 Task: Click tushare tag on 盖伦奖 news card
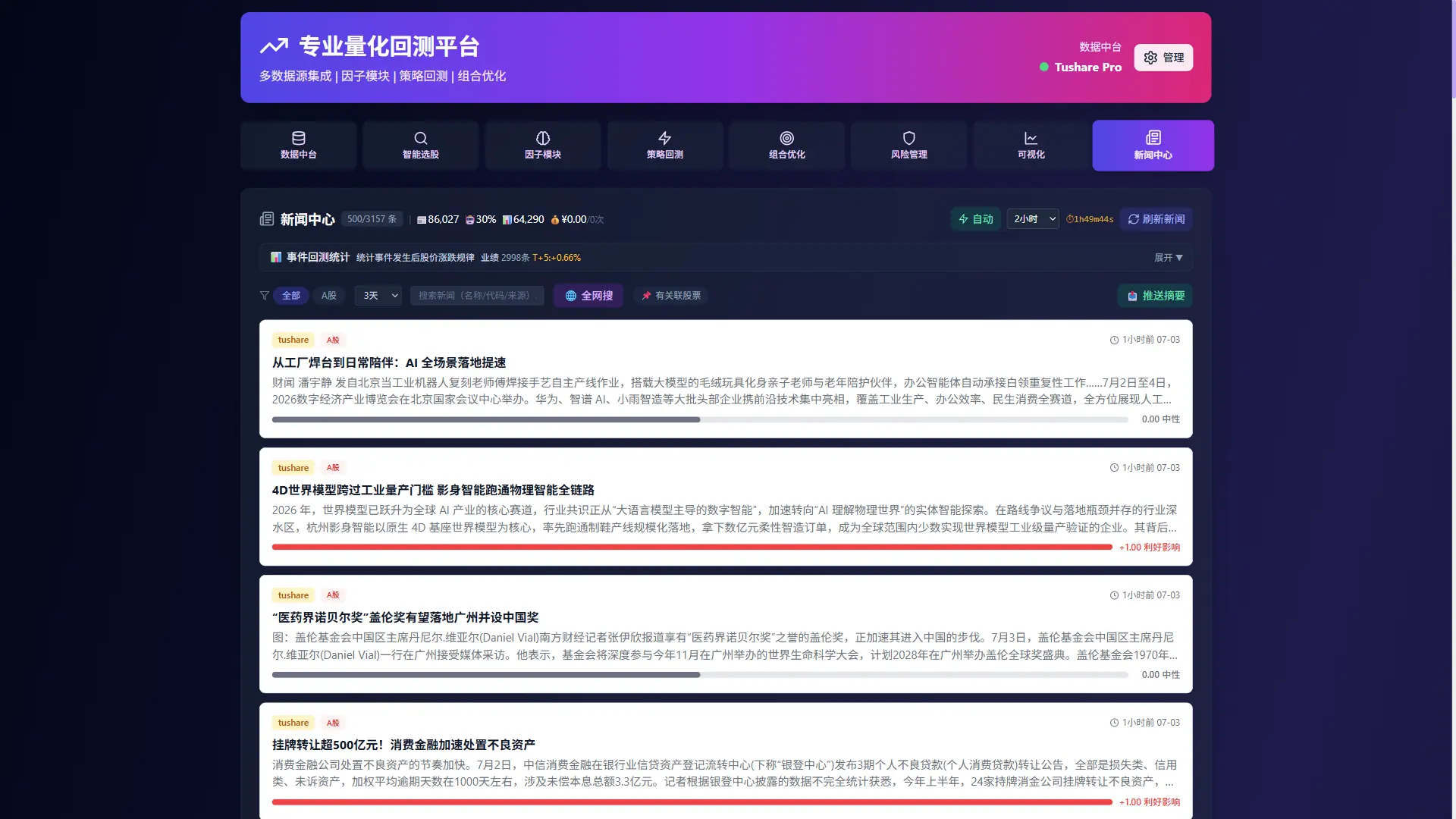(293, 595)
